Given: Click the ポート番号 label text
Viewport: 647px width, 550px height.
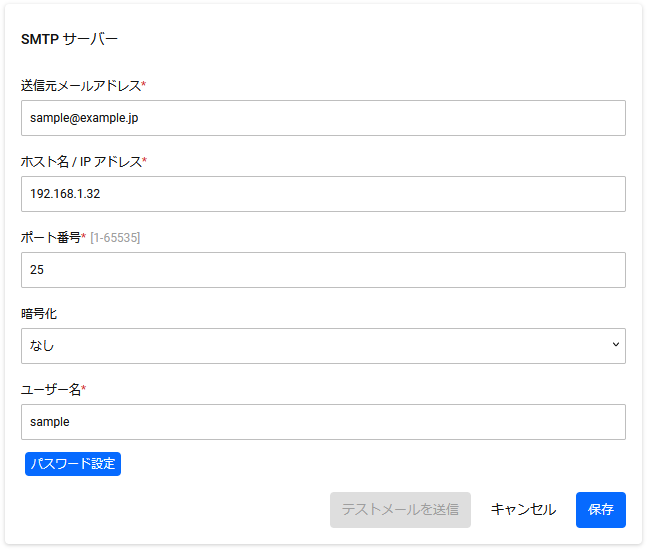Looking at the screenshot, I should [x=51, y=238].
